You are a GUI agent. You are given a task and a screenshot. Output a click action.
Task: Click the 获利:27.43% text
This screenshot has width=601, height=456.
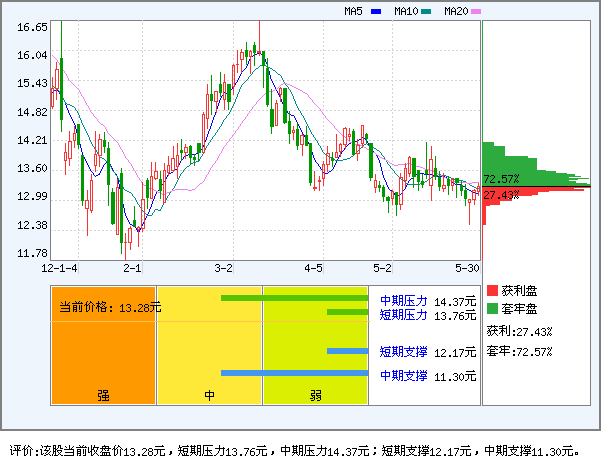[519, 331]
